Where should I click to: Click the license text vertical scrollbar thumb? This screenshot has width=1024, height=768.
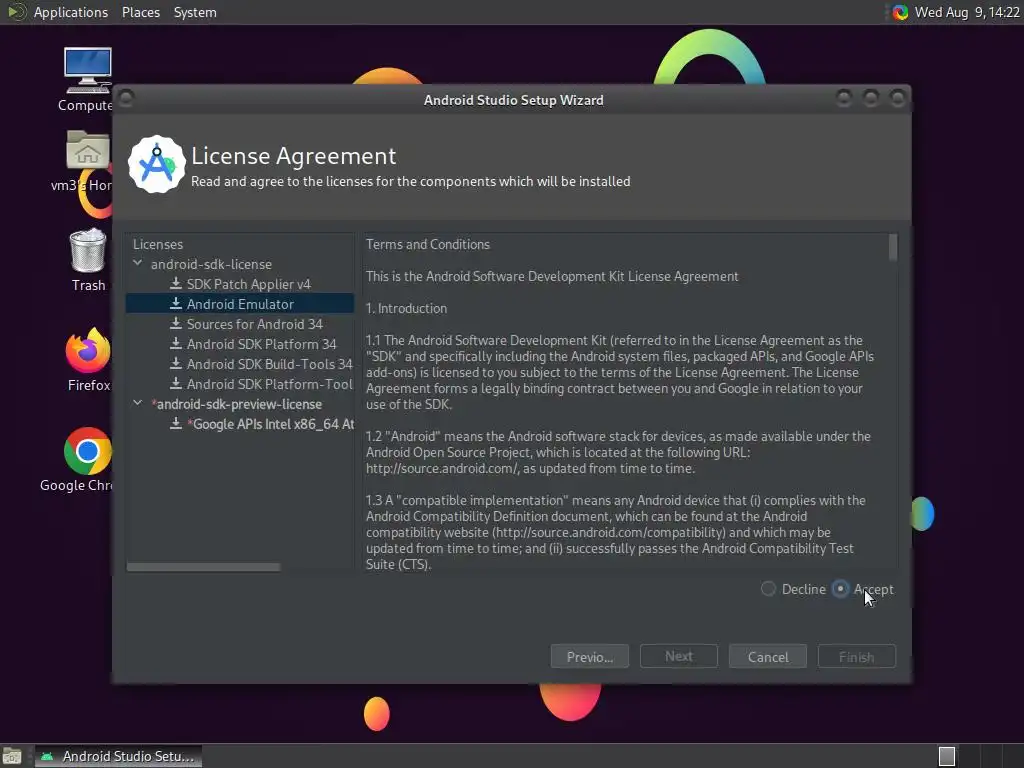(x=893, y=248)
